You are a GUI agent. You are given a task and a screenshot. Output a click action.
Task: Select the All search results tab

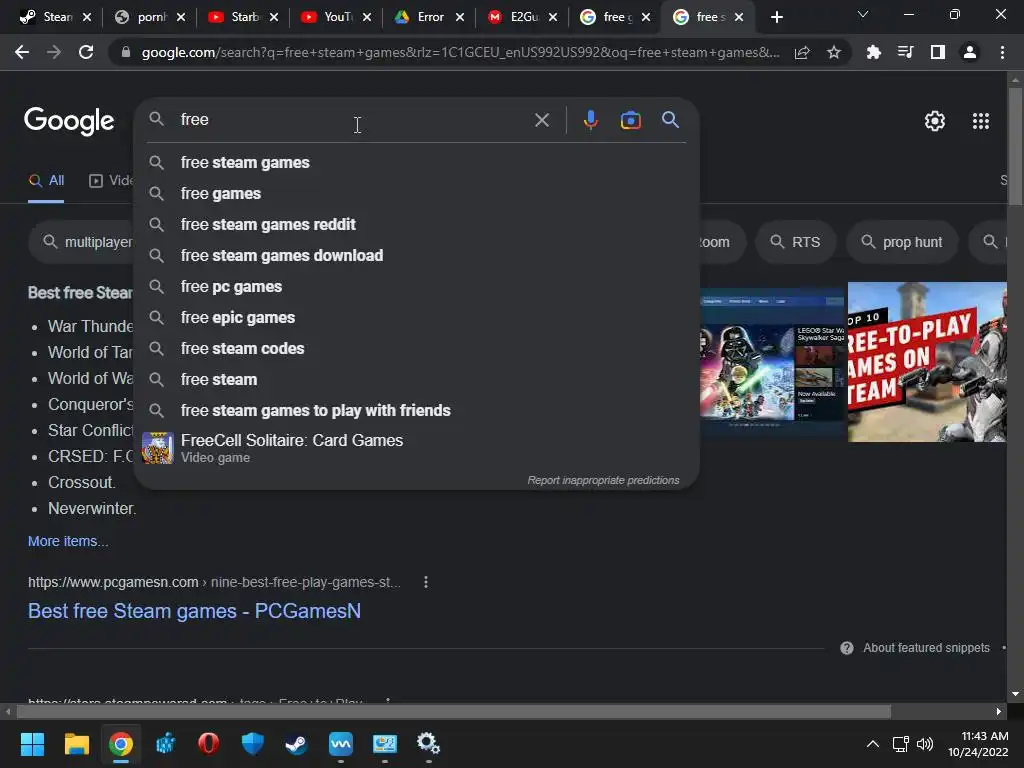click(46, 181)
